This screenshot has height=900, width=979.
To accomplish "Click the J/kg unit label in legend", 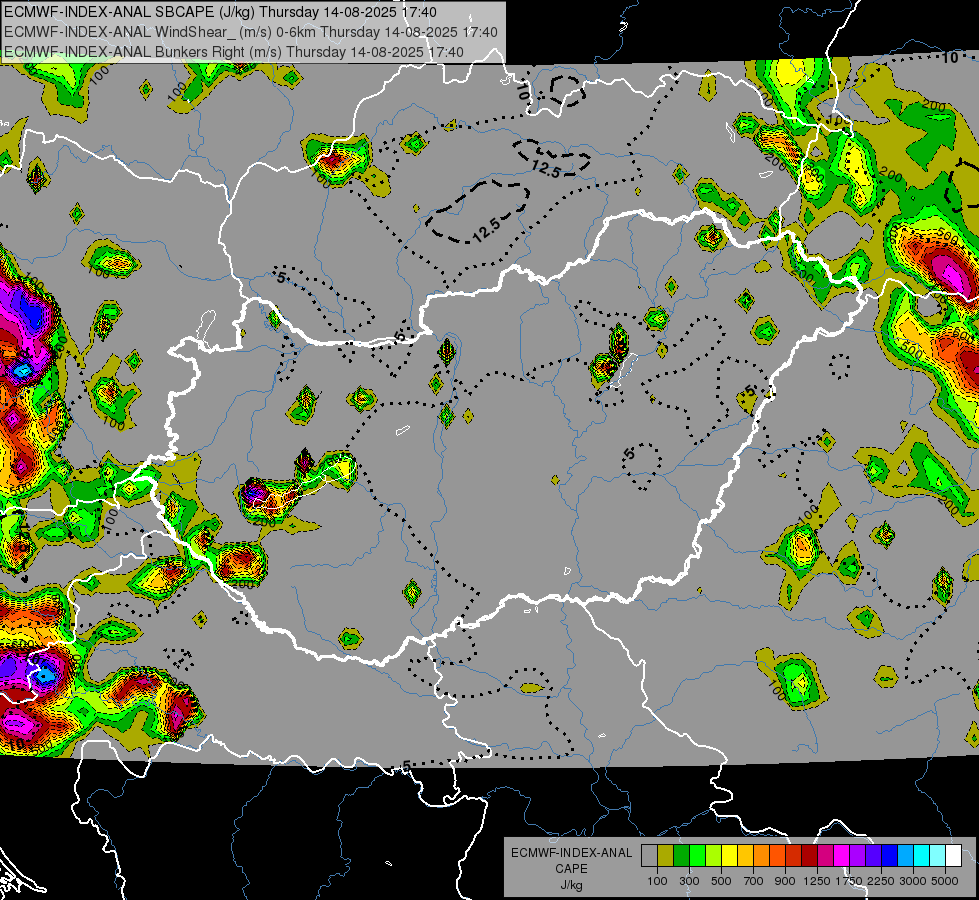I will (x=571, y=885).
